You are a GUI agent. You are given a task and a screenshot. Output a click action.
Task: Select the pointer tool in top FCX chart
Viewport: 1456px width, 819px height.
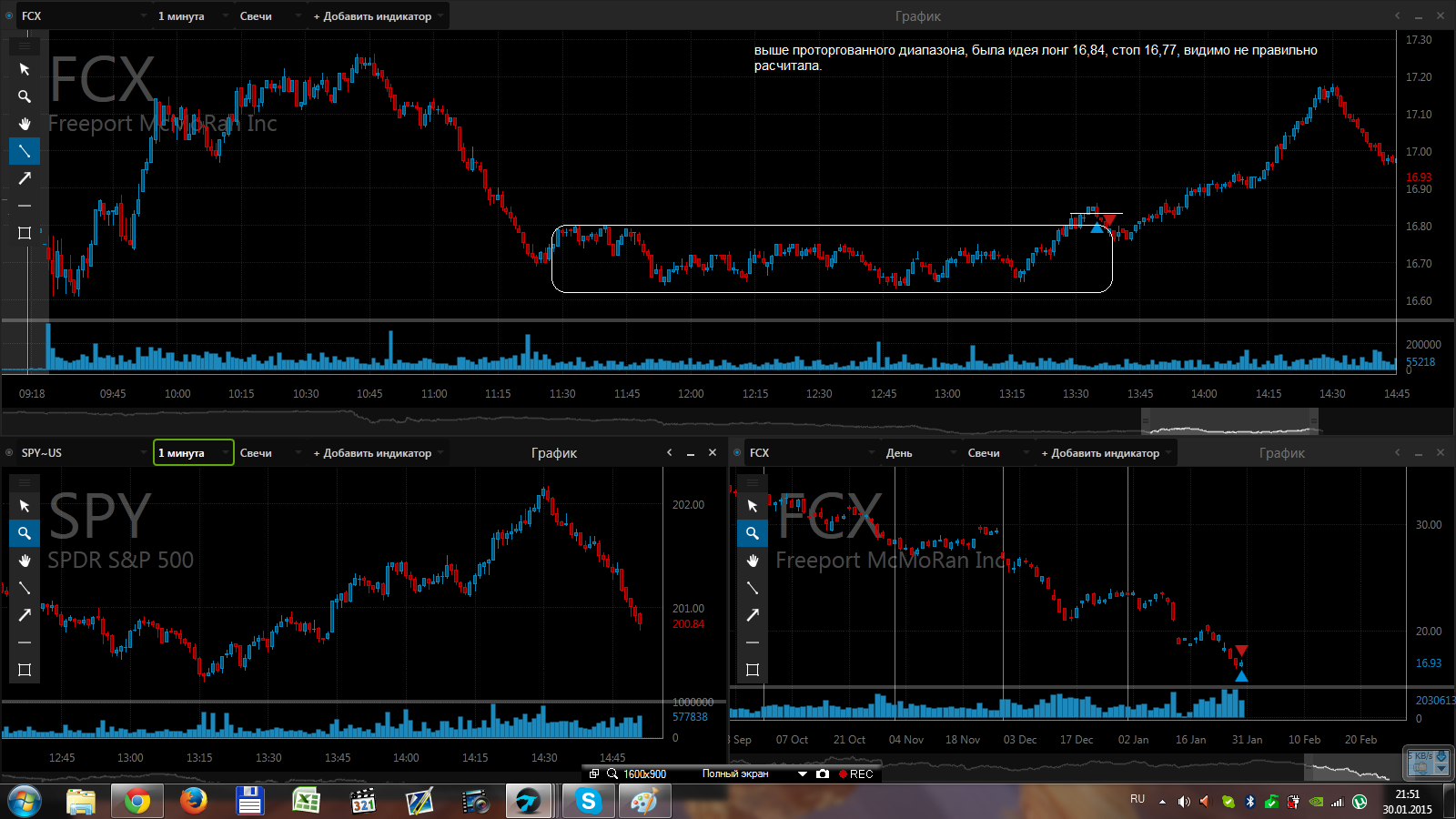click(x=25, y=69)
